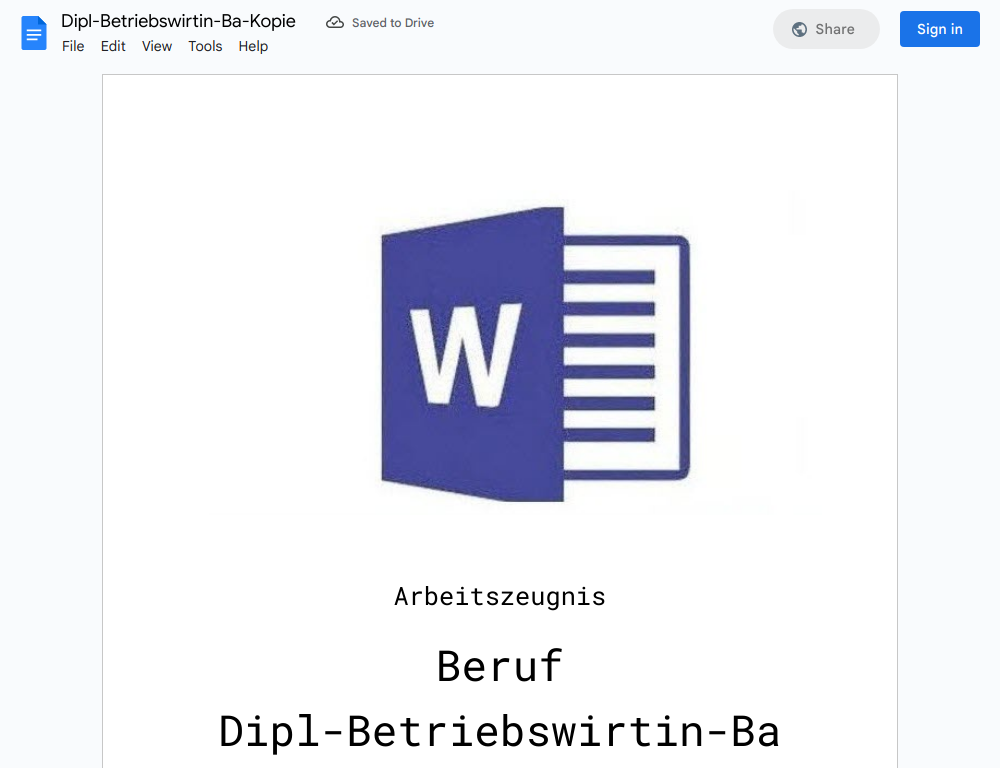Click the Word logo image in document
This screenshot has width=1000, height=768.
pos(536,354)
